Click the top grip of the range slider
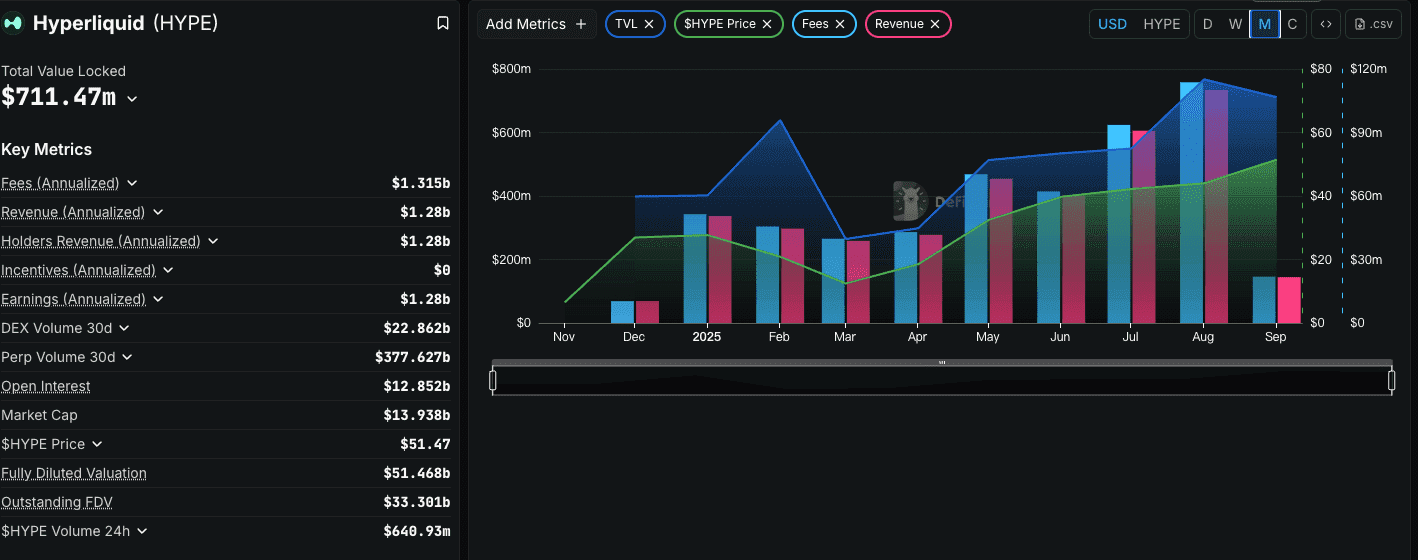 (x=942, y=362)
